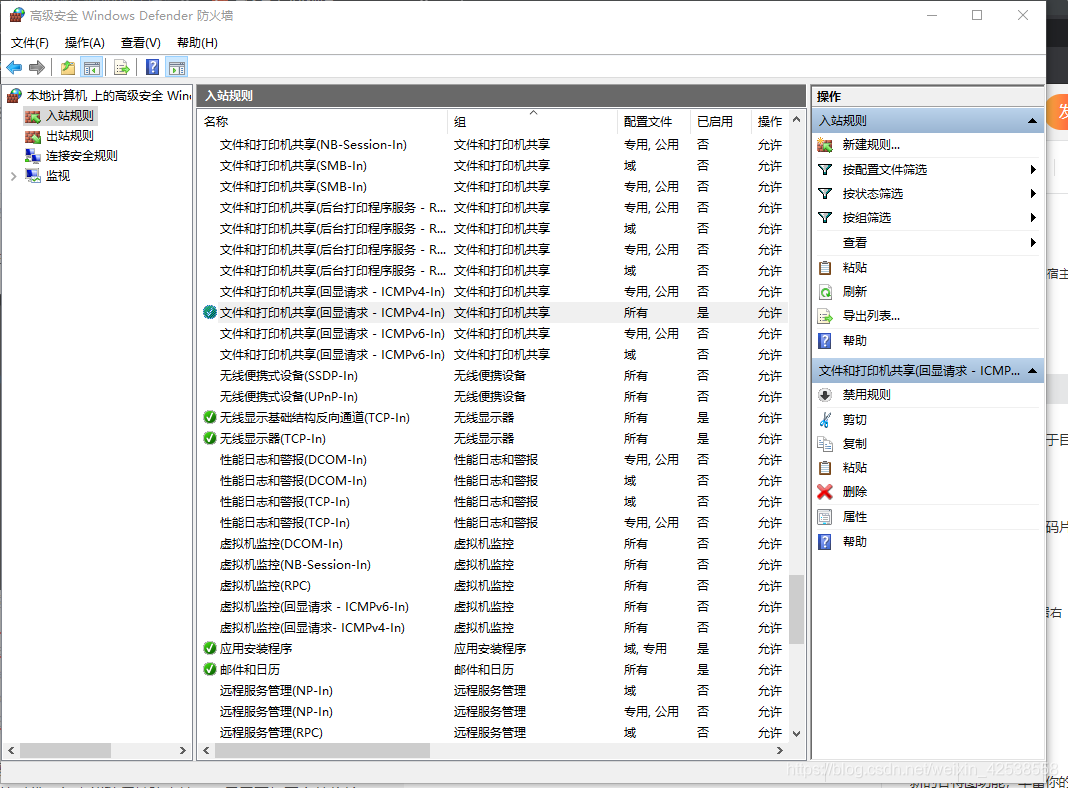The width and height of the screenshot is (1068, 788).
Task: Collapse the 文件和打印机共享 ICMP actions section
Action: (1033, 371)
